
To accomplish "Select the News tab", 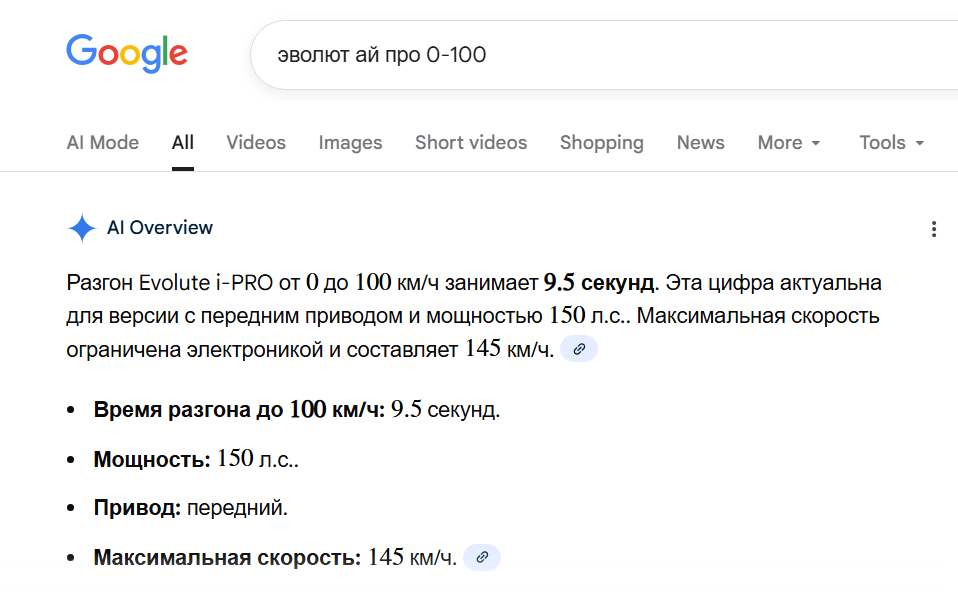I will coord(700,142).
